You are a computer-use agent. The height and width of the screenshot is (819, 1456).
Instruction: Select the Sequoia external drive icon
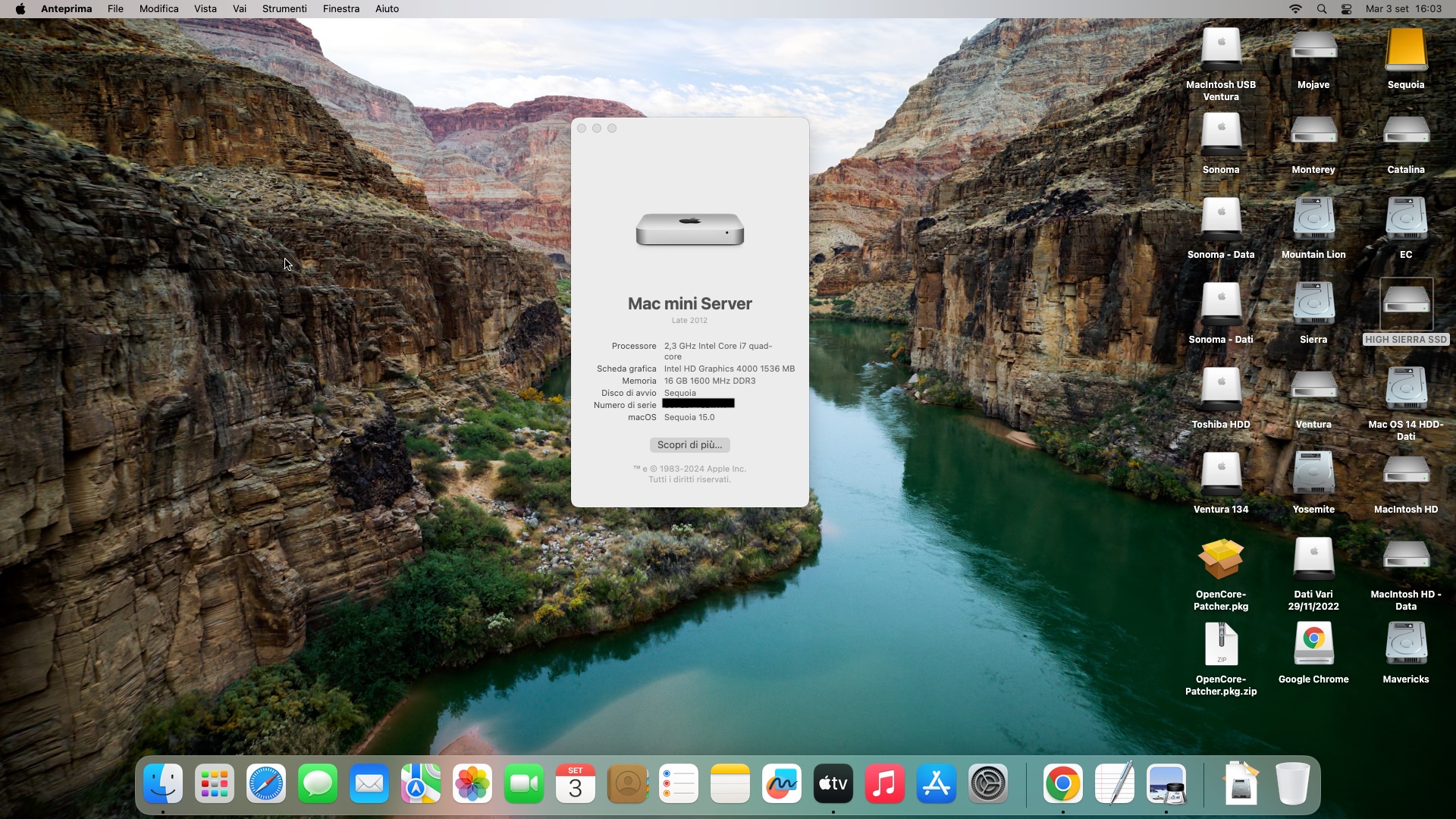(x=1406, y=50)
